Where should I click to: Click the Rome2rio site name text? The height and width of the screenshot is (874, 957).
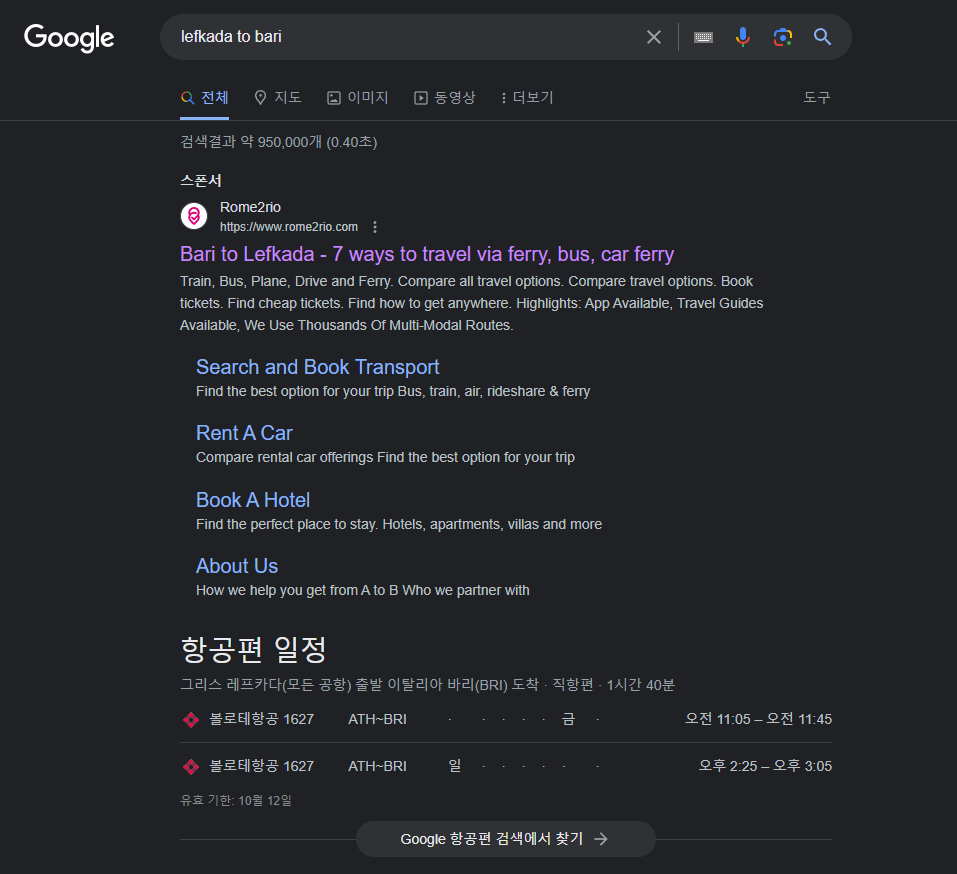coord(250,208)
